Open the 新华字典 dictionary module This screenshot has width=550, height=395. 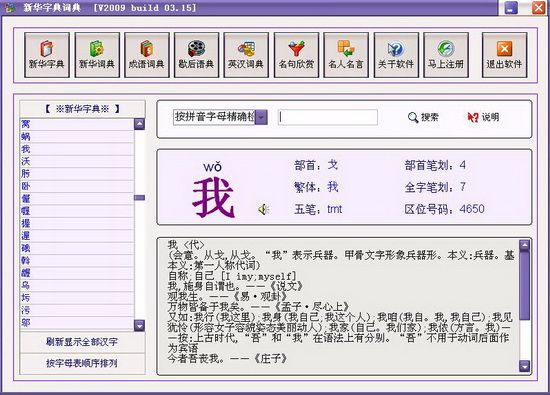point(47,55)
